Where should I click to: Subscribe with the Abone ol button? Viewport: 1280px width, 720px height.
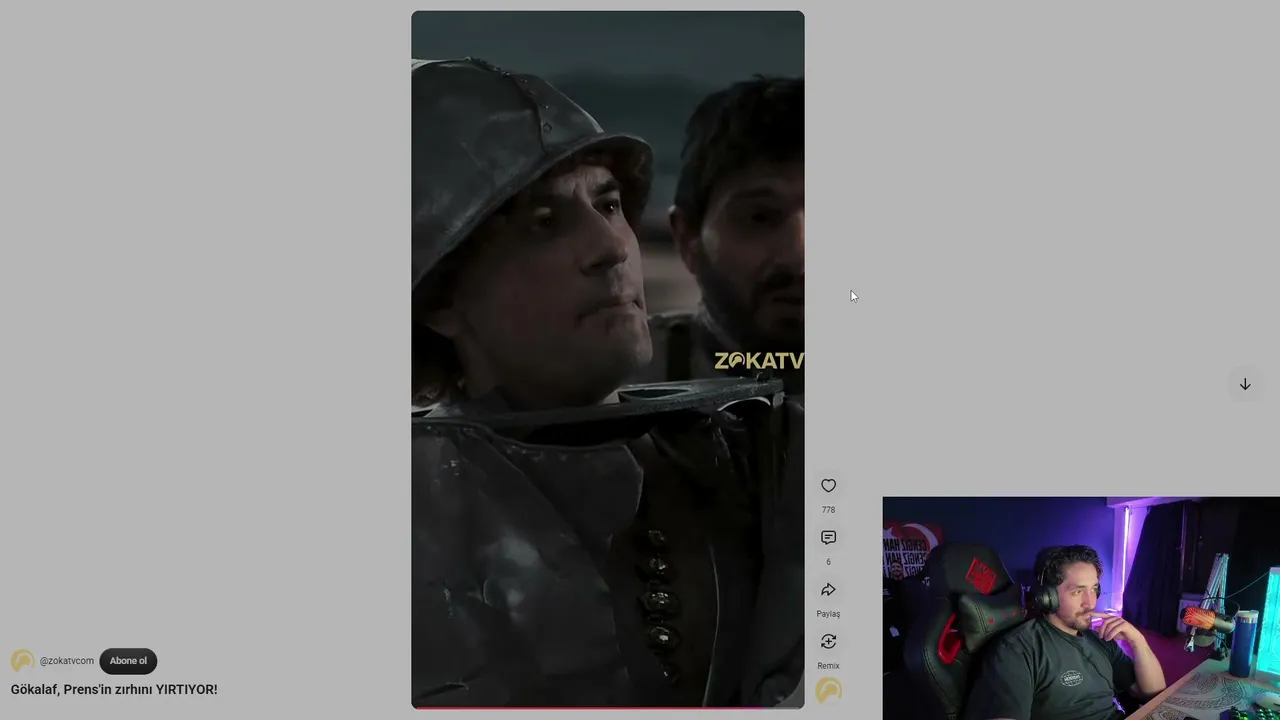click(x=128, y=661)
